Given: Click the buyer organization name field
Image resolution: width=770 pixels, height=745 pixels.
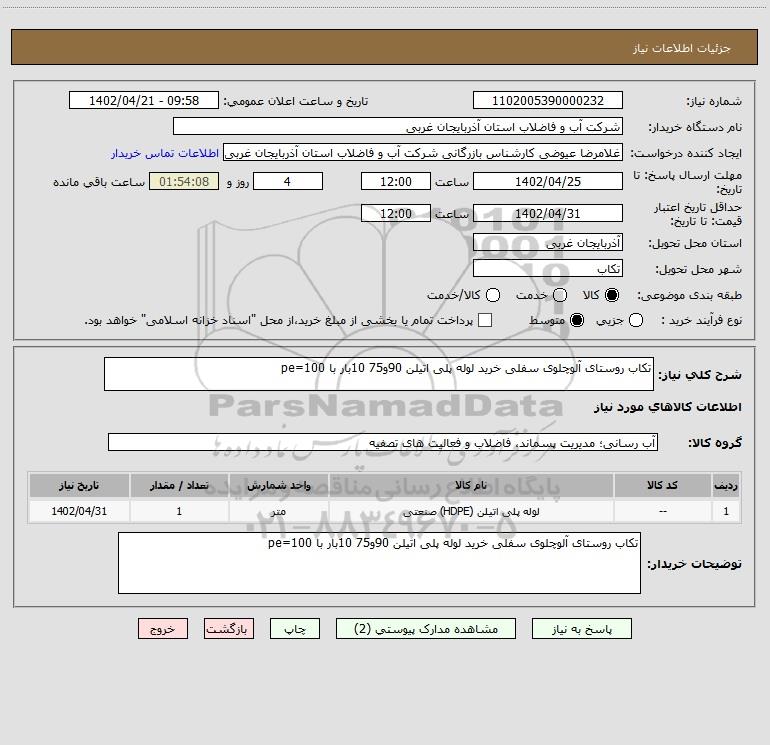Looking at the screenshot, I should [398, 126].
